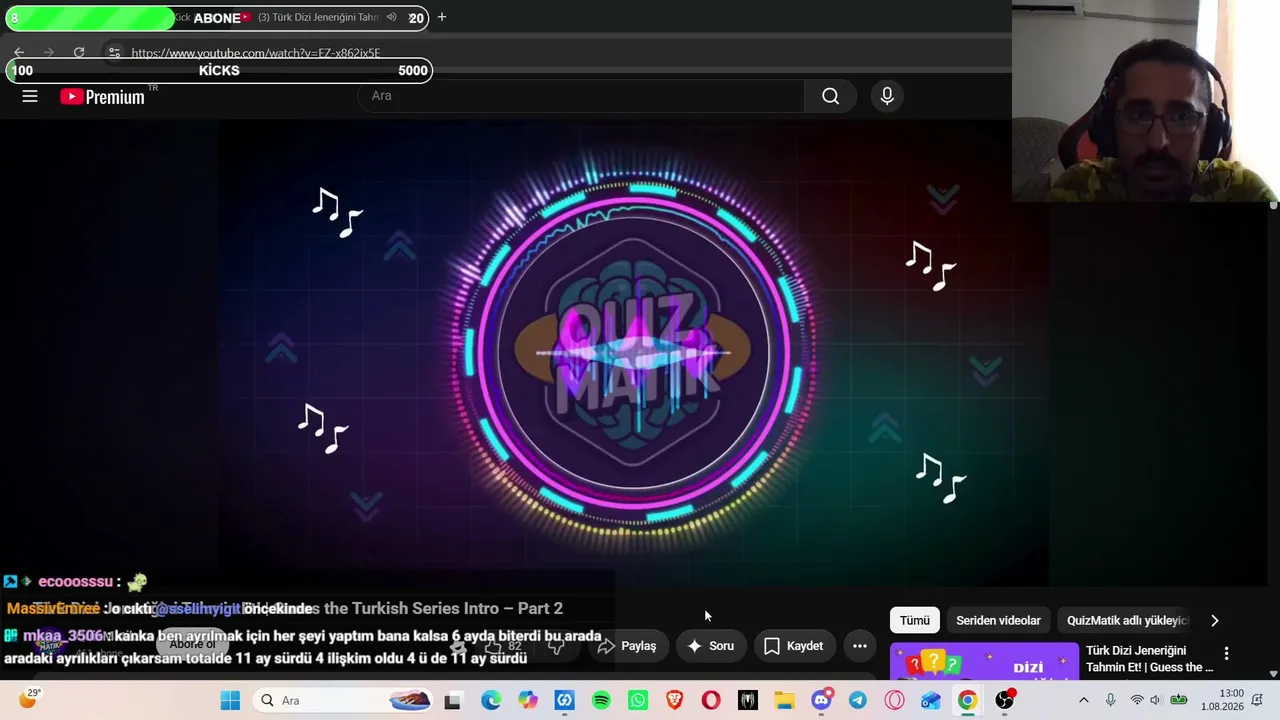This screenshot has width=1280, height=720.
Task: Open the YouTube guide hamburger menu
Action: 30,96
